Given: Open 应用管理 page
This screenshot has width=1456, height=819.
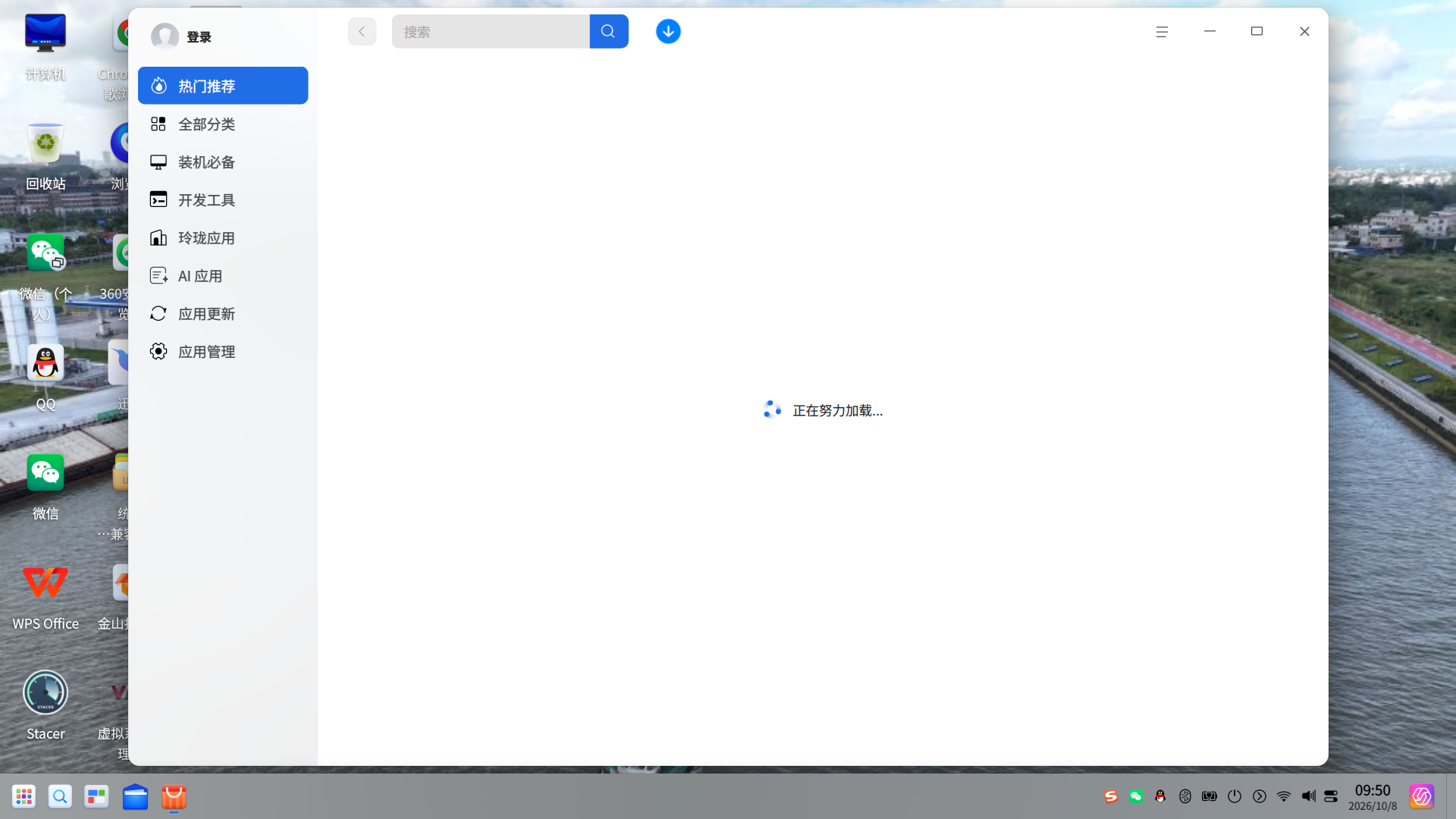Looking at the screenshot, I should (x=223, y=351).
